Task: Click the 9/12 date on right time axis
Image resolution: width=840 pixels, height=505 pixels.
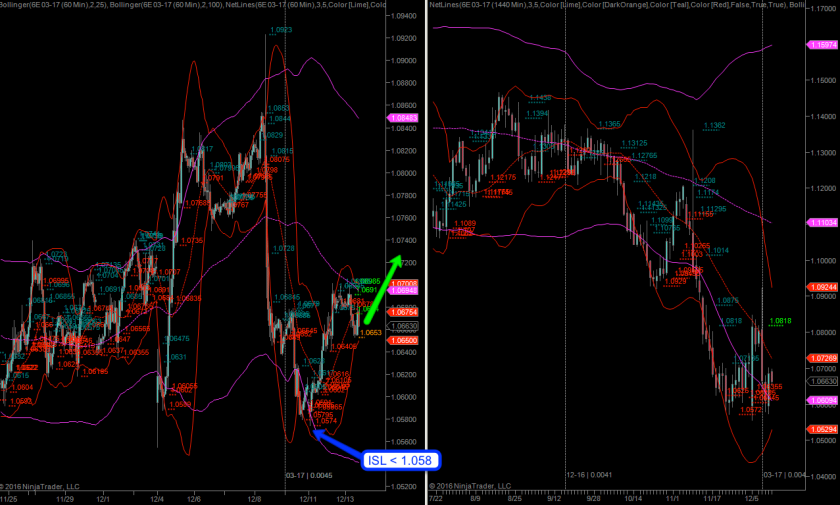Action: coord(554,499)
